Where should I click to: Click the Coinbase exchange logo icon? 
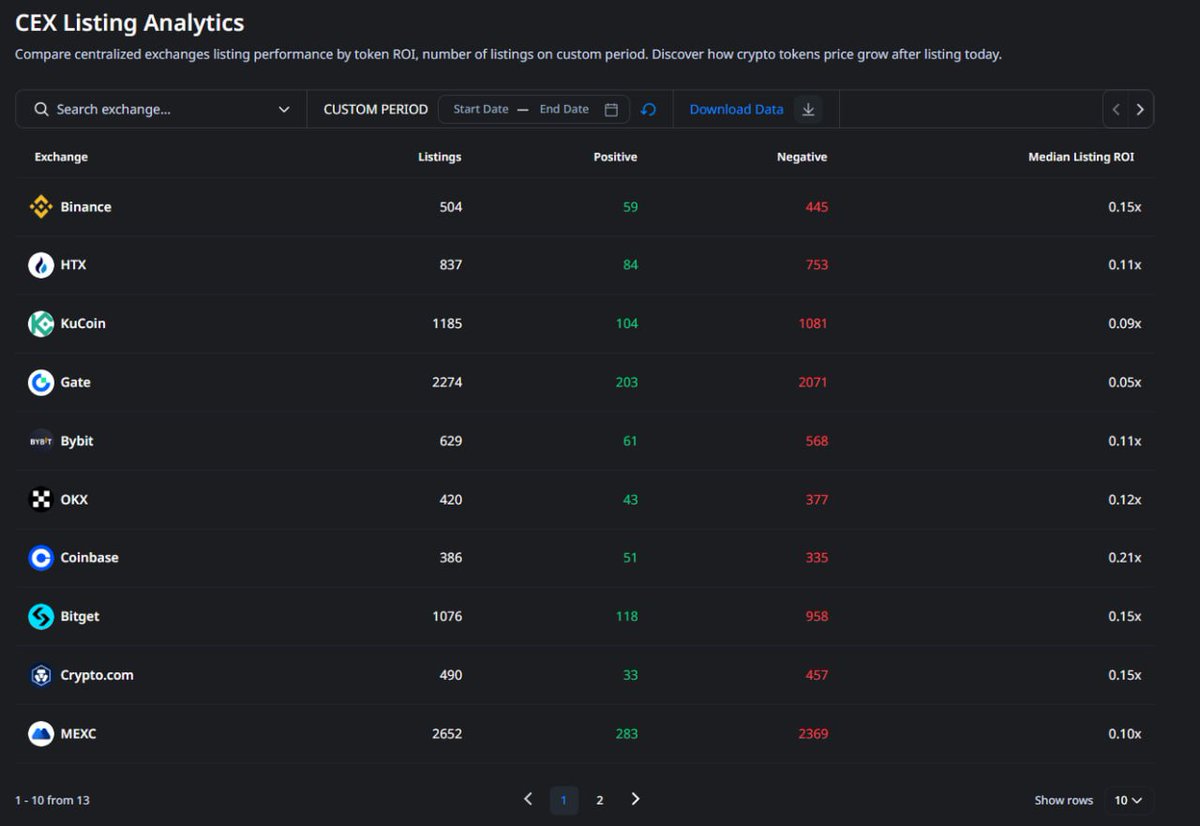click(41, 558)
